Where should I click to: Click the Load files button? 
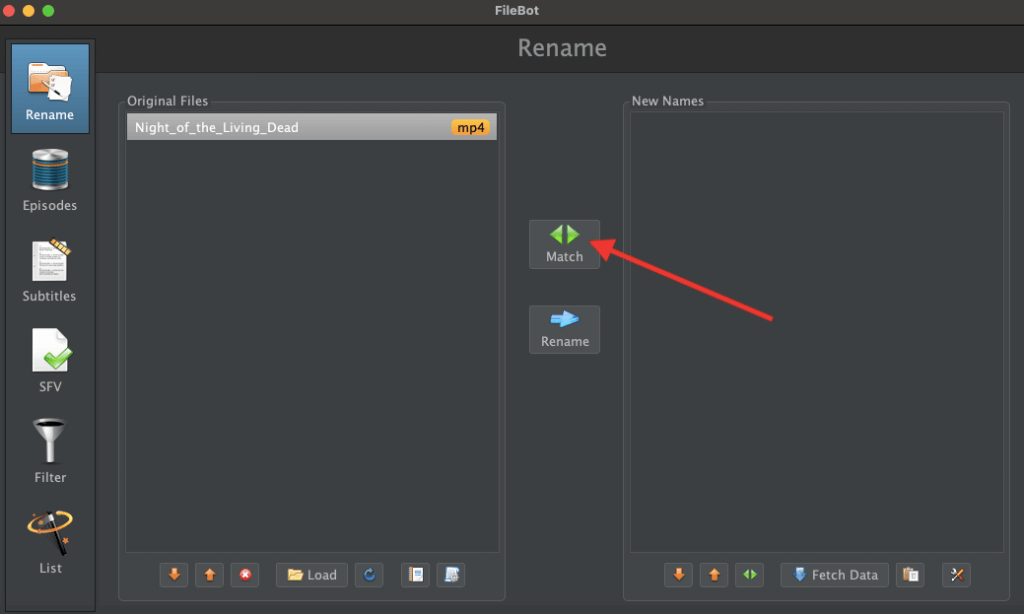[312, 575]
